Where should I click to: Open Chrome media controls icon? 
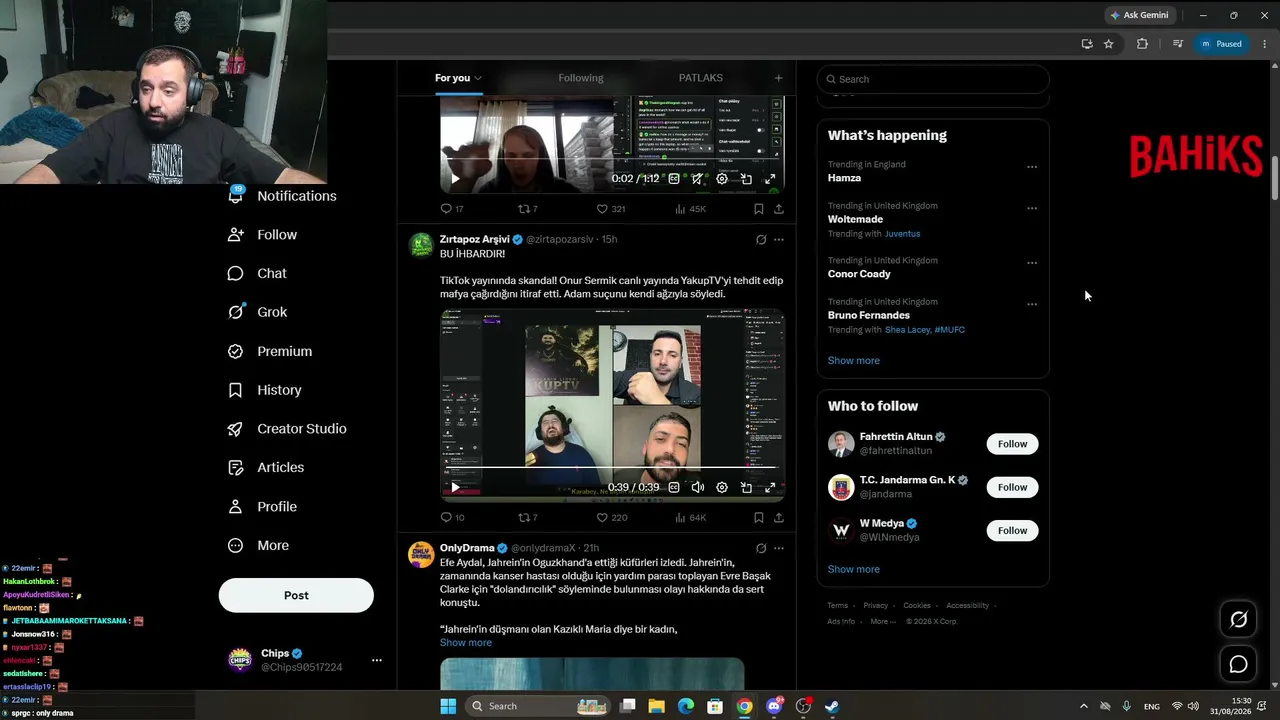tap(1177, 44)
